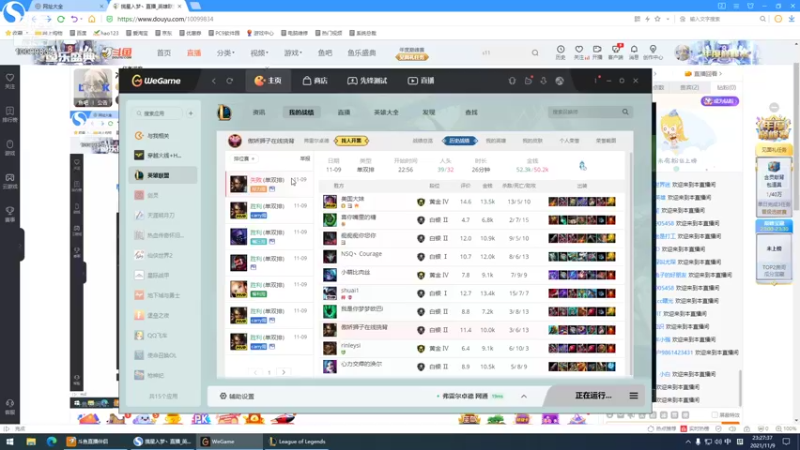
Task: Open 我的英雄 tab in profile bar
Action: tap(495, 141)
